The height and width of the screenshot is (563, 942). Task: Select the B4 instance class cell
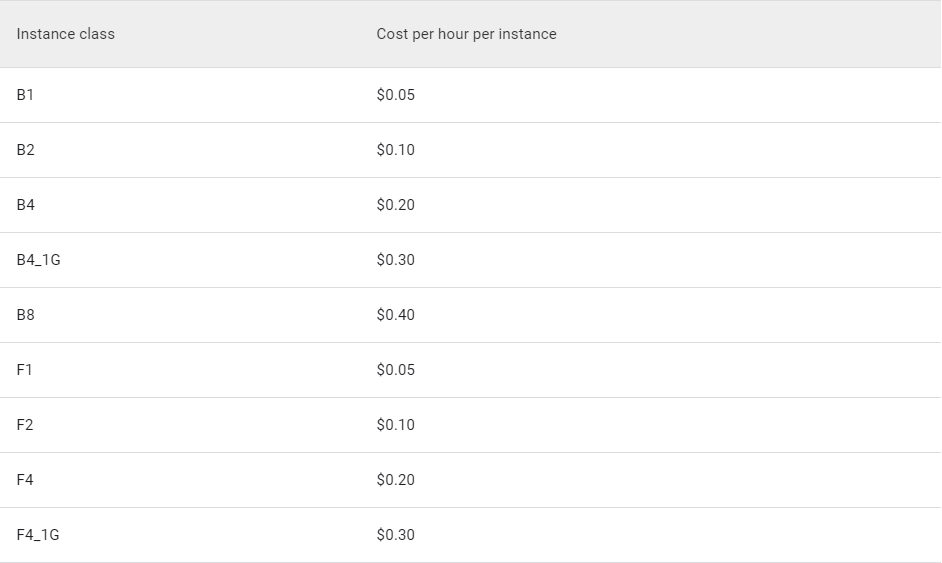[25, 205]
